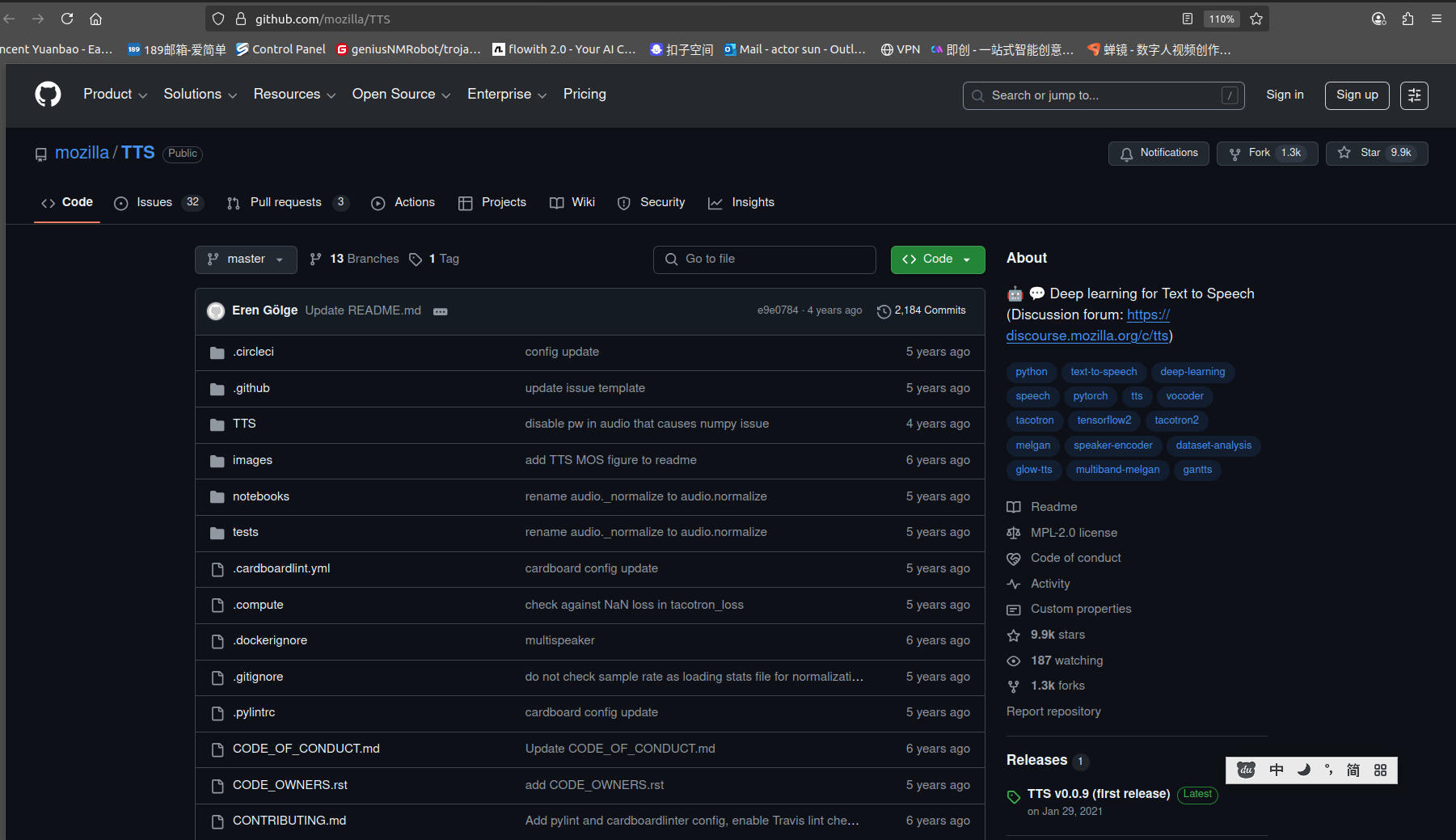1456x840 pixels.
Task: Select the Code tab
Action: [67, 203]
